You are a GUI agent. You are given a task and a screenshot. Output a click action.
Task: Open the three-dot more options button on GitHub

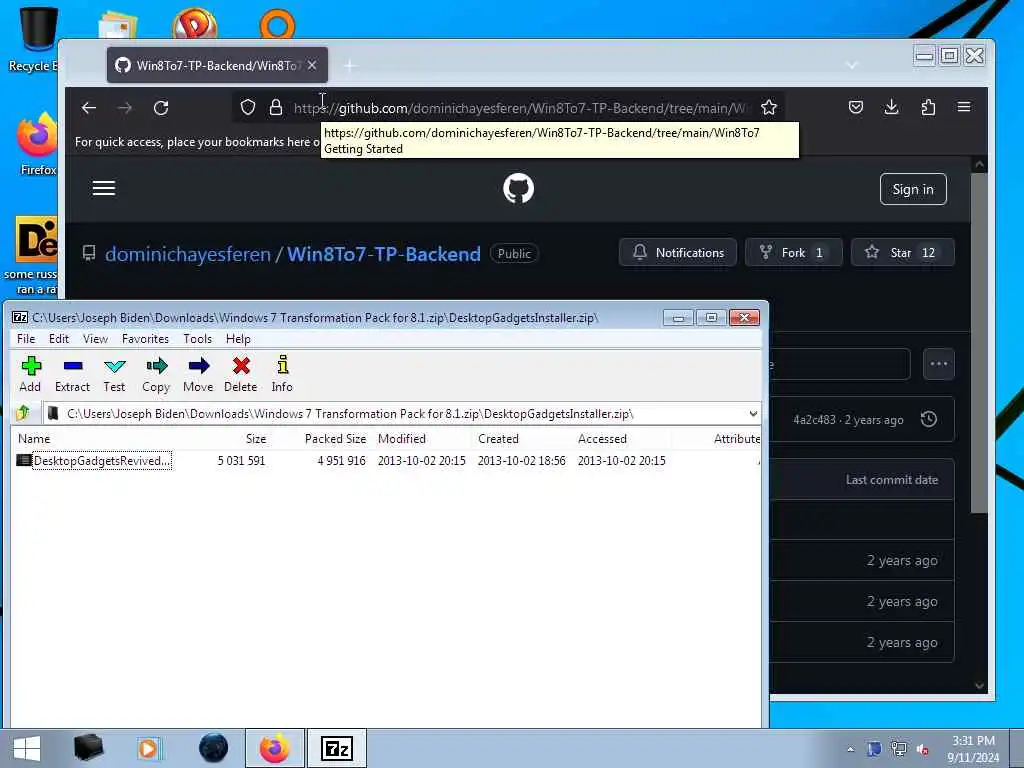point(938,364)
